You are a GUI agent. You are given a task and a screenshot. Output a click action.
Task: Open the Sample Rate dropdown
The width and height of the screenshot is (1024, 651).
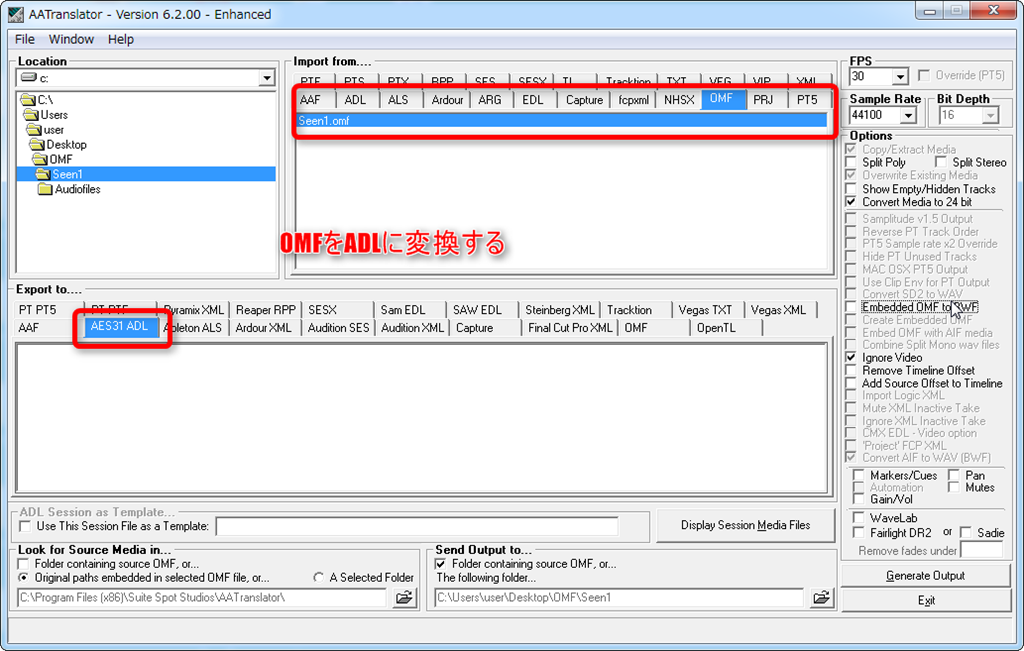point(908,116)
